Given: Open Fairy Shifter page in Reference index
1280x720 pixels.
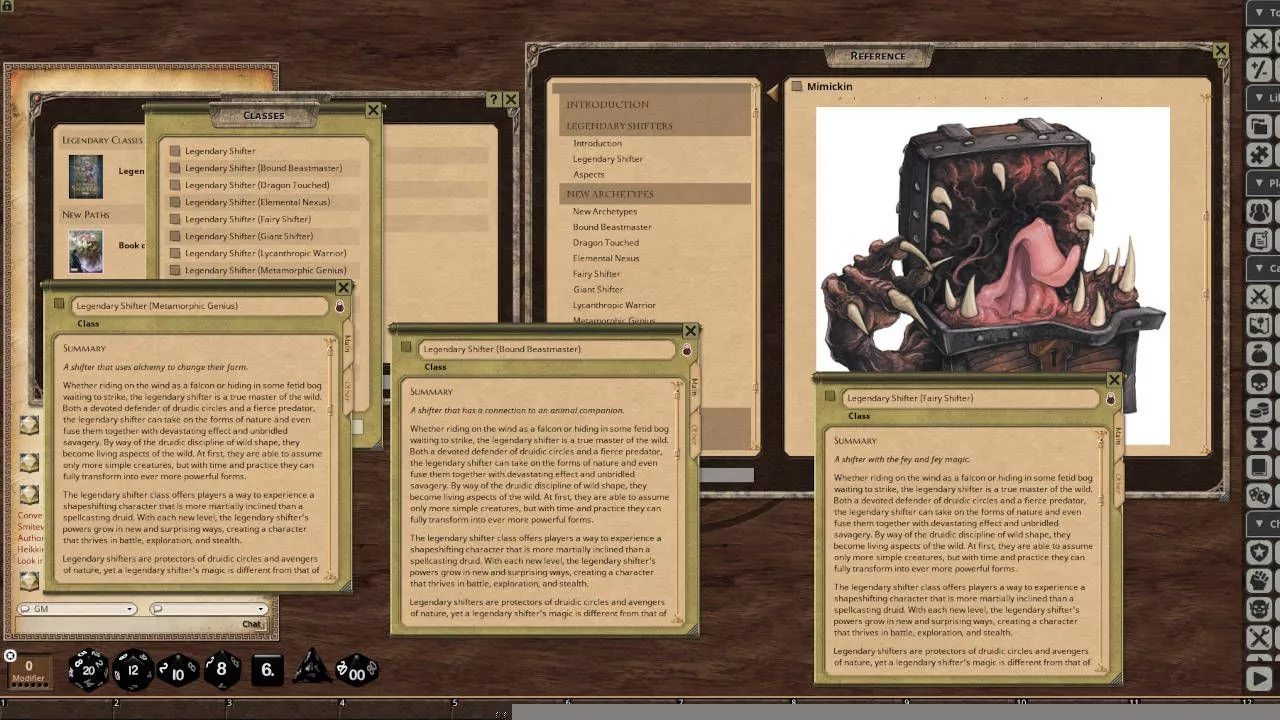Looking at the screenshot, I should [x=596, y=274].
